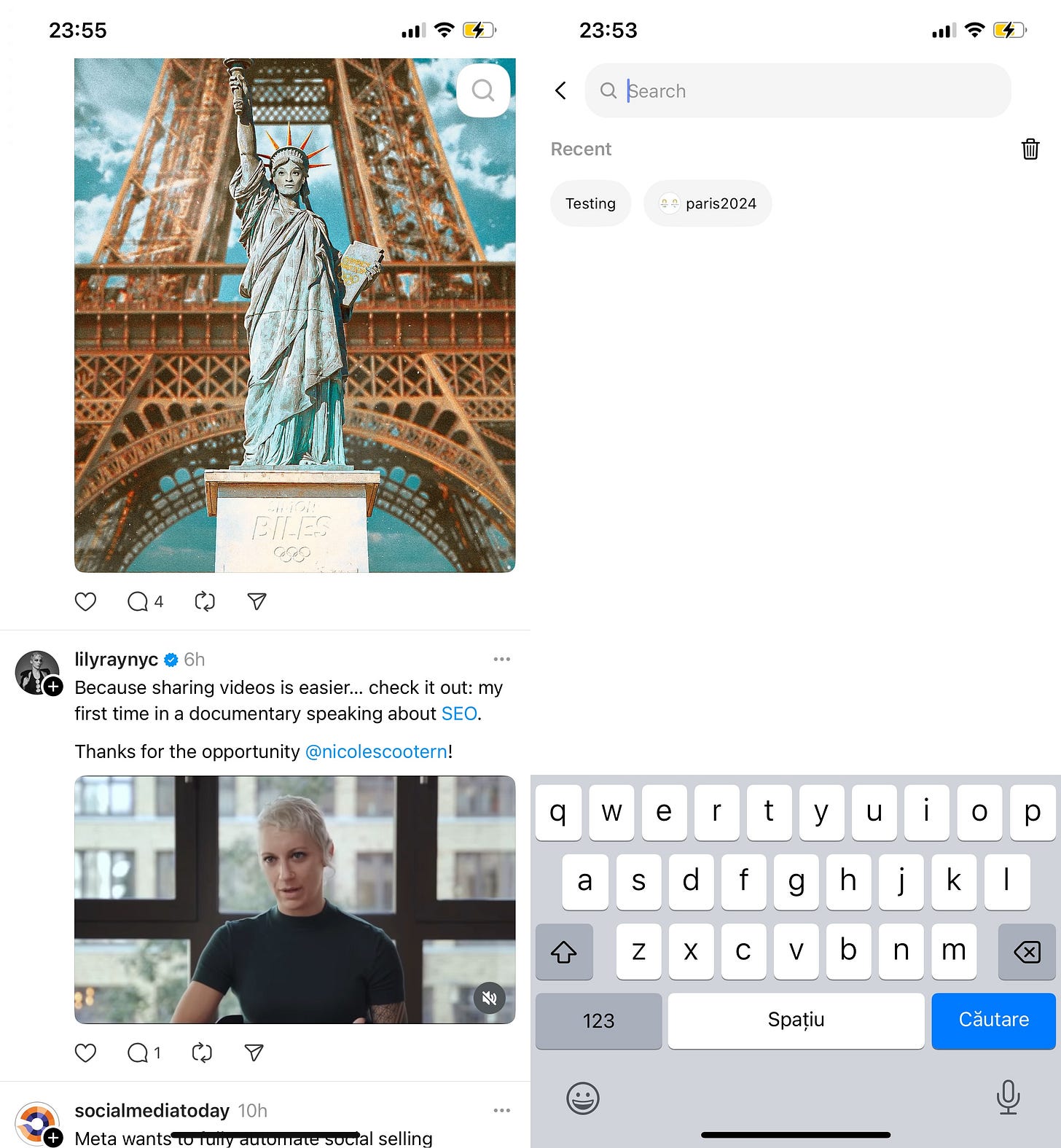Clear recent searches with the trash icon
Viewport: 1061px width, 1148px height.
coord(1030,149)
